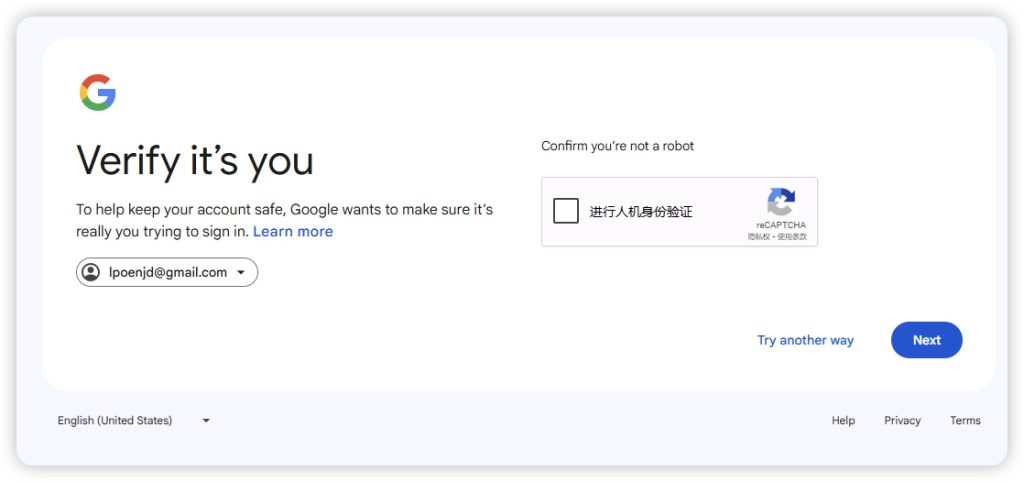Open the lpoenjd@gmail.com account switcher
1024x482 pixels.
(167, 272)
